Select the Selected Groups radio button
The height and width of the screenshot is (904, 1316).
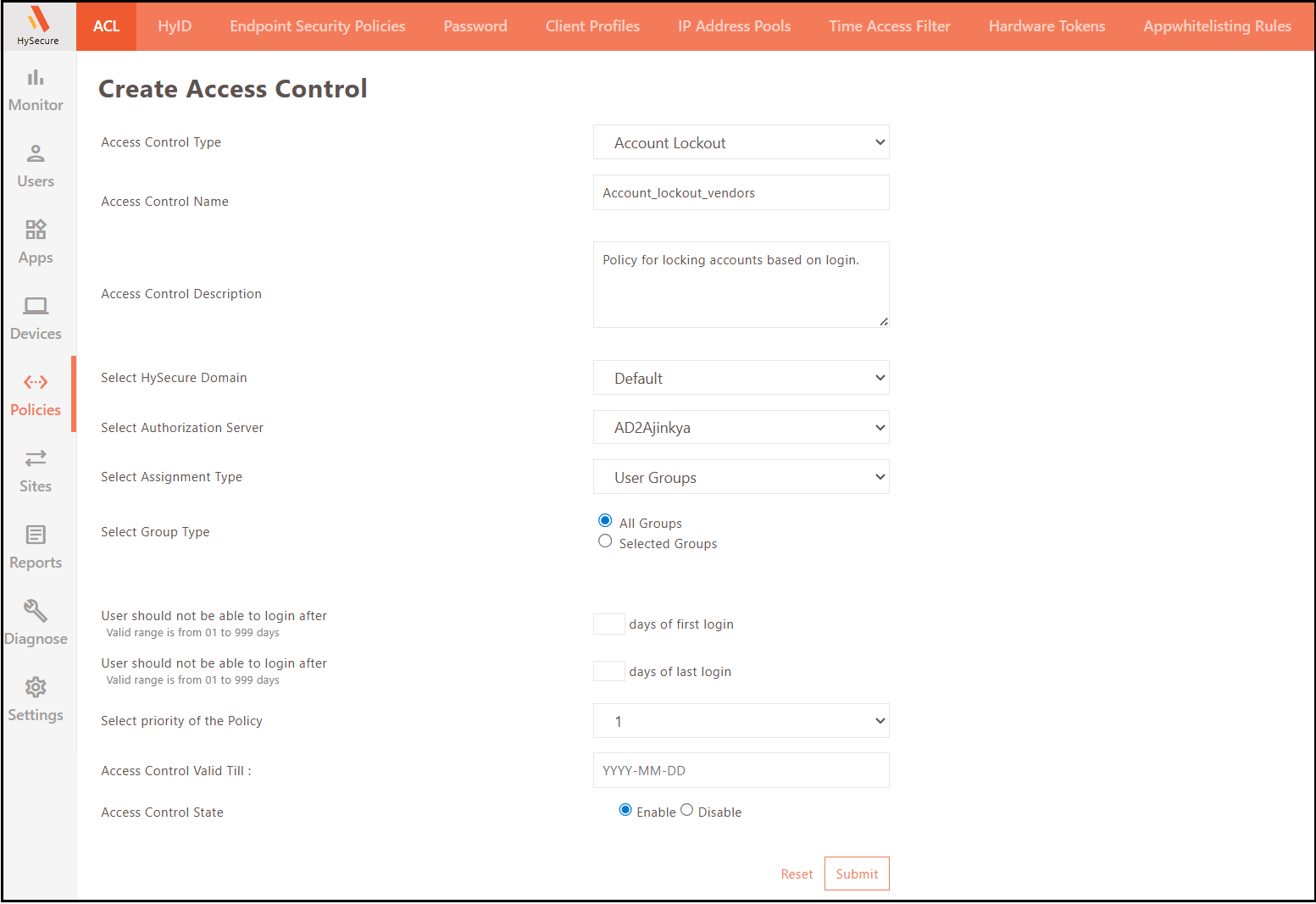coord(605,541)
